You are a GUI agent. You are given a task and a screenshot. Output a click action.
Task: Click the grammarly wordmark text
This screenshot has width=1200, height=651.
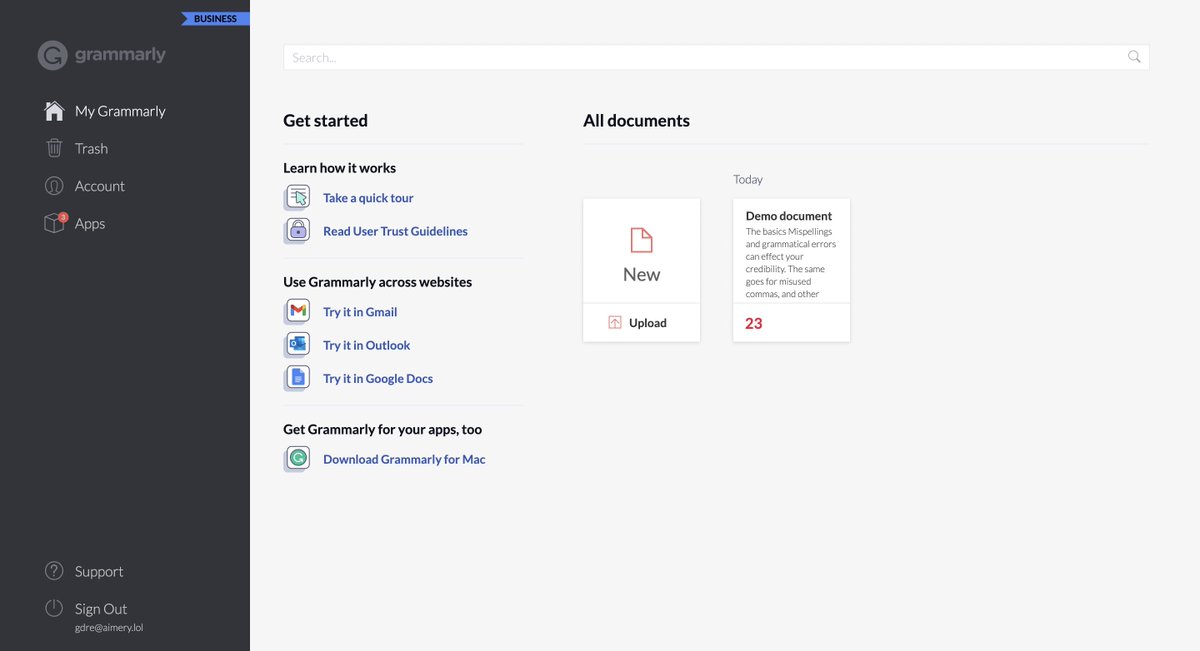pyautogui.click(x=120, y=55)
